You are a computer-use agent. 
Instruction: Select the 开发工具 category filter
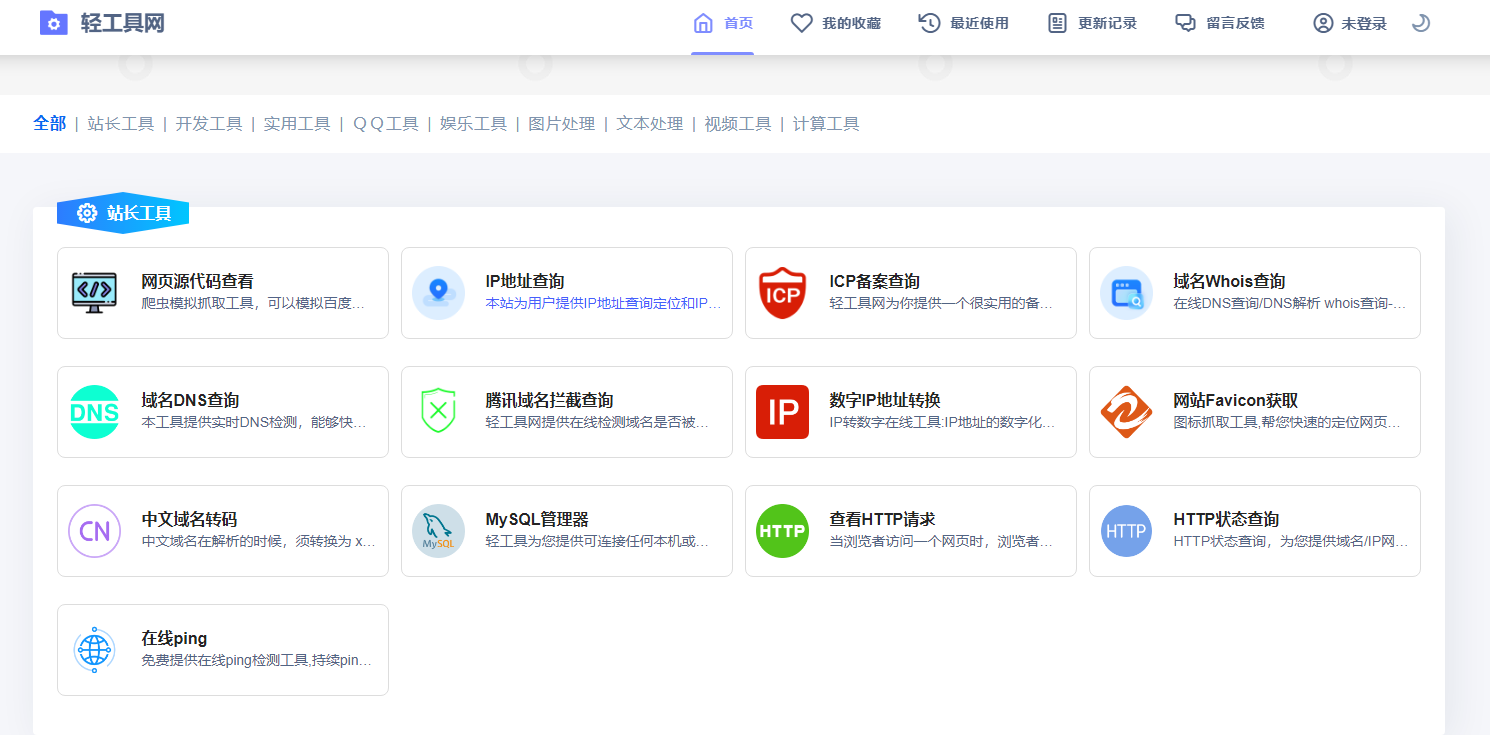click(209, 124)
